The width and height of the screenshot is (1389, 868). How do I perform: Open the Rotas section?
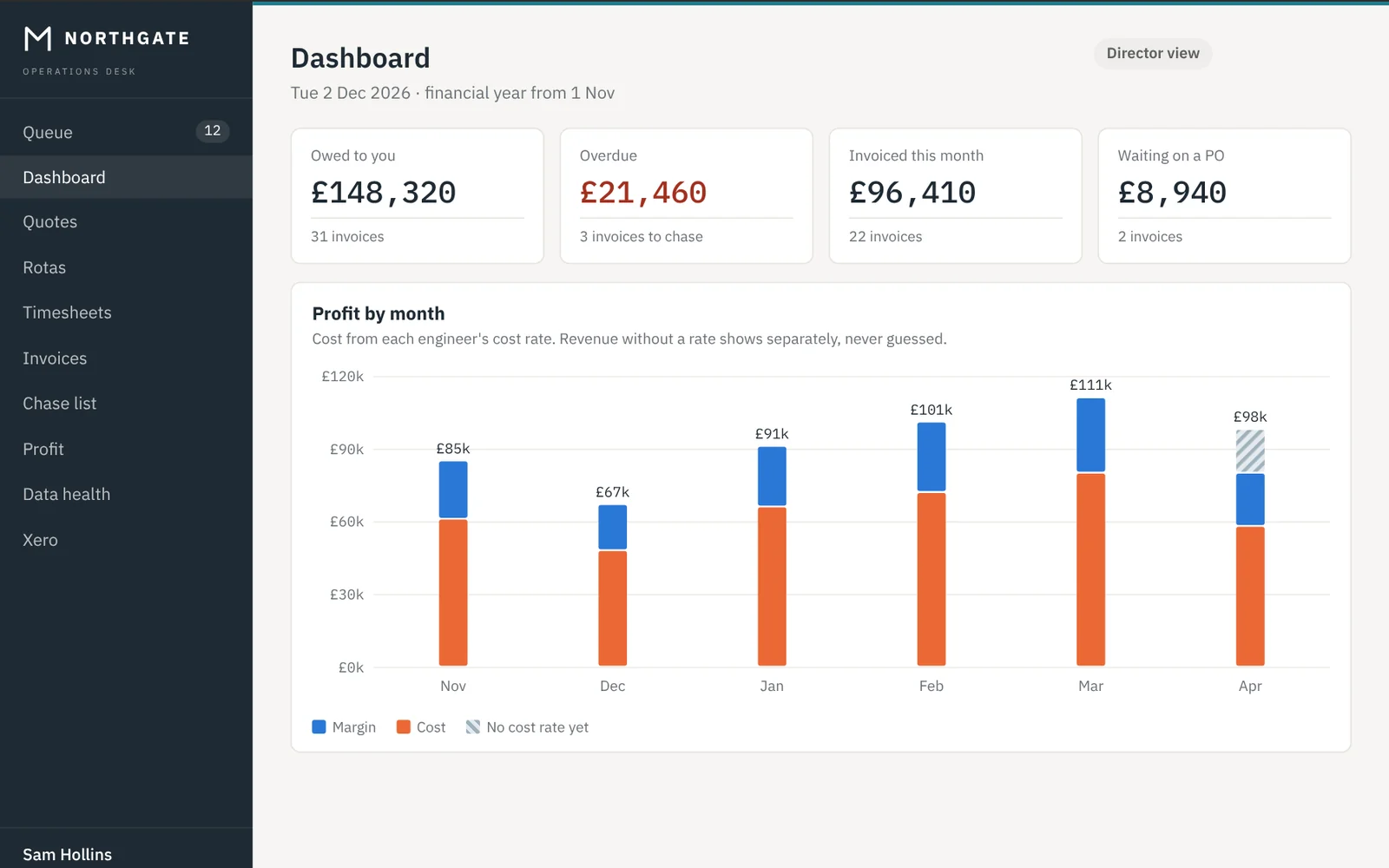126,267
